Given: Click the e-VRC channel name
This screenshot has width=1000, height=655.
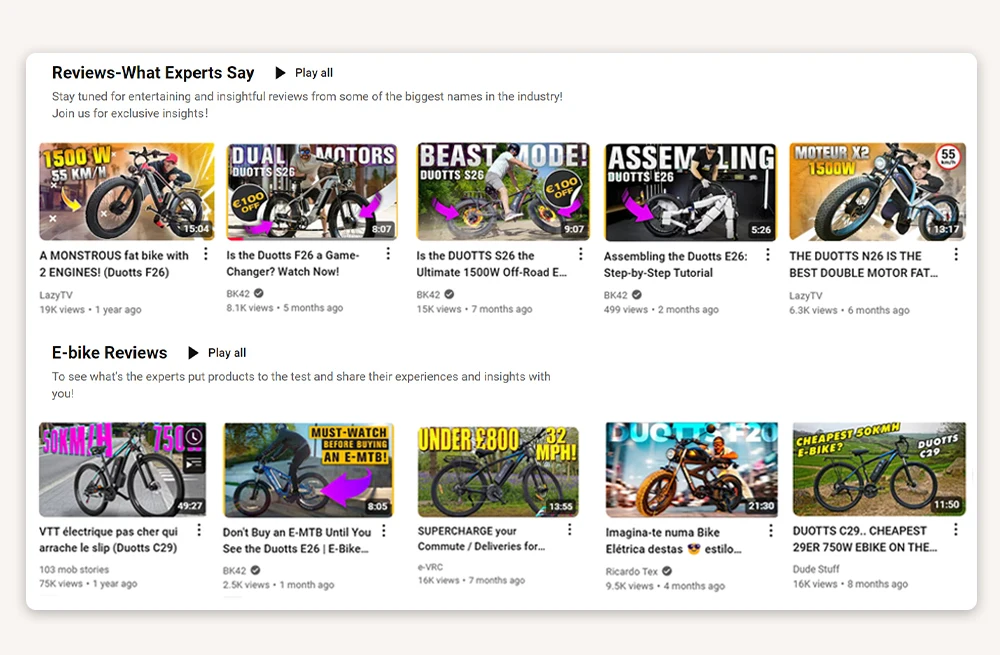Looking at the screenshot, I should 432,566.
